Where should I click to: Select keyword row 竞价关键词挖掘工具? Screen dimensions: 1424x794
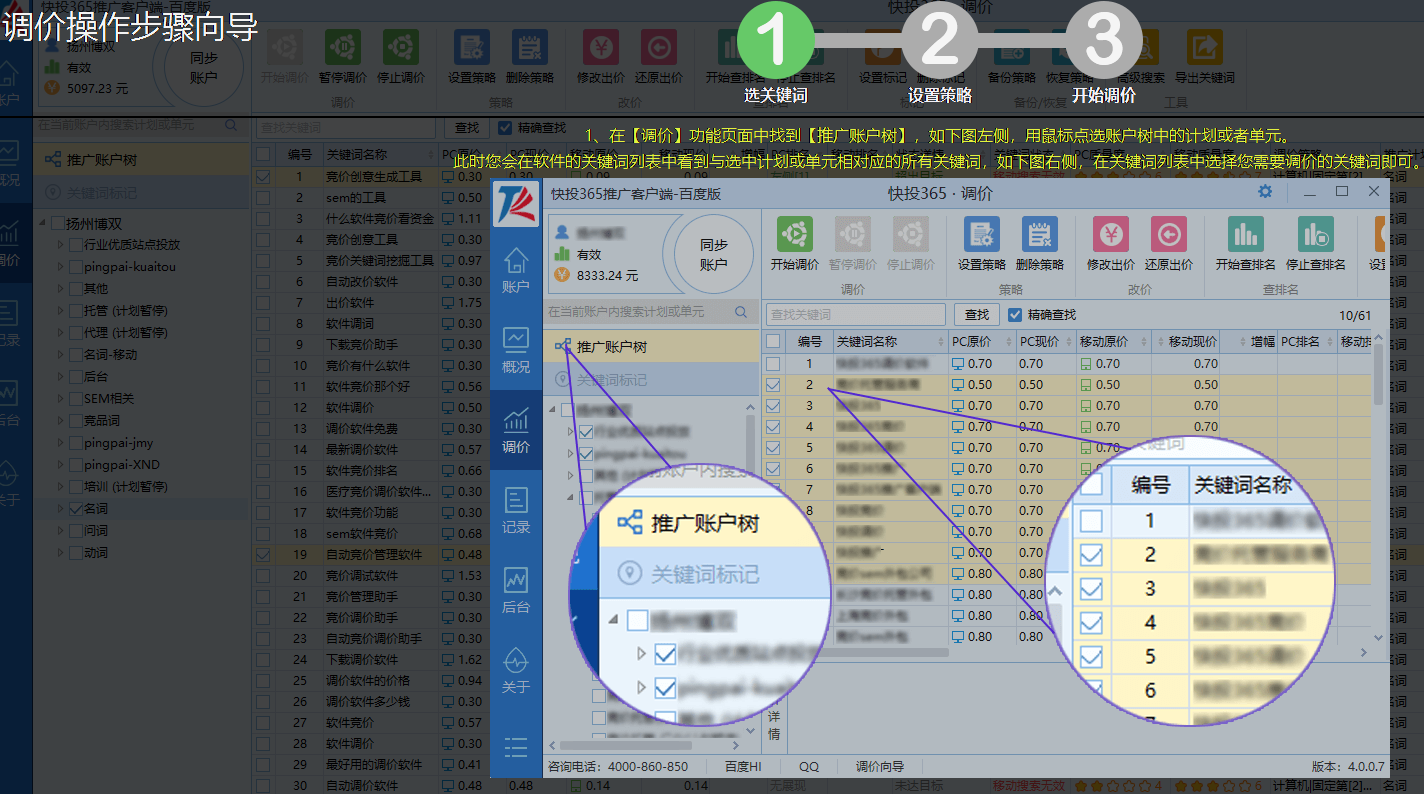380,260
